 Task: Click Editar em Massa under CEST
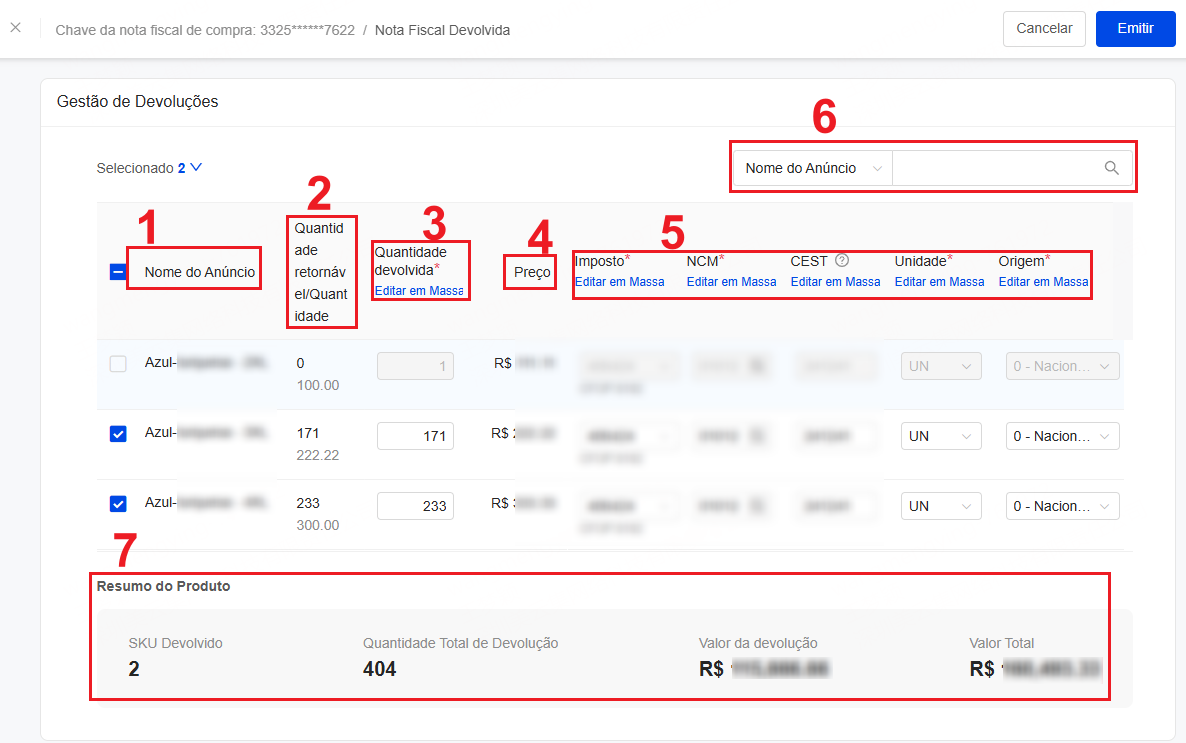835,281
